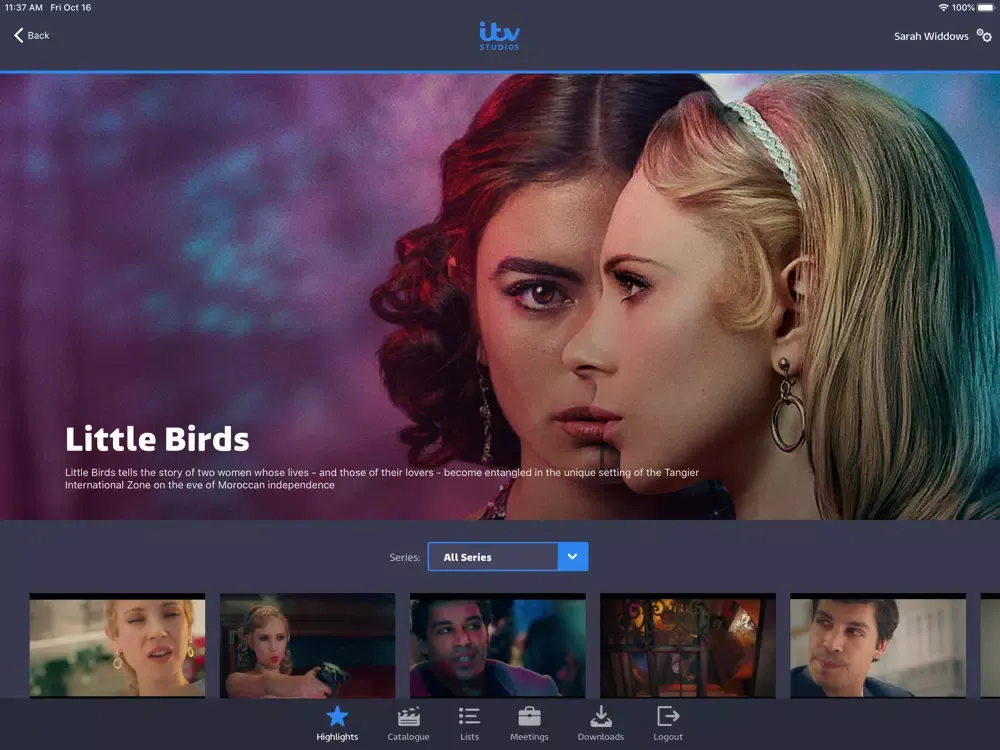Select the Highlights star icon
This screenshot has width=1000, height=750.
coord(337,717)
